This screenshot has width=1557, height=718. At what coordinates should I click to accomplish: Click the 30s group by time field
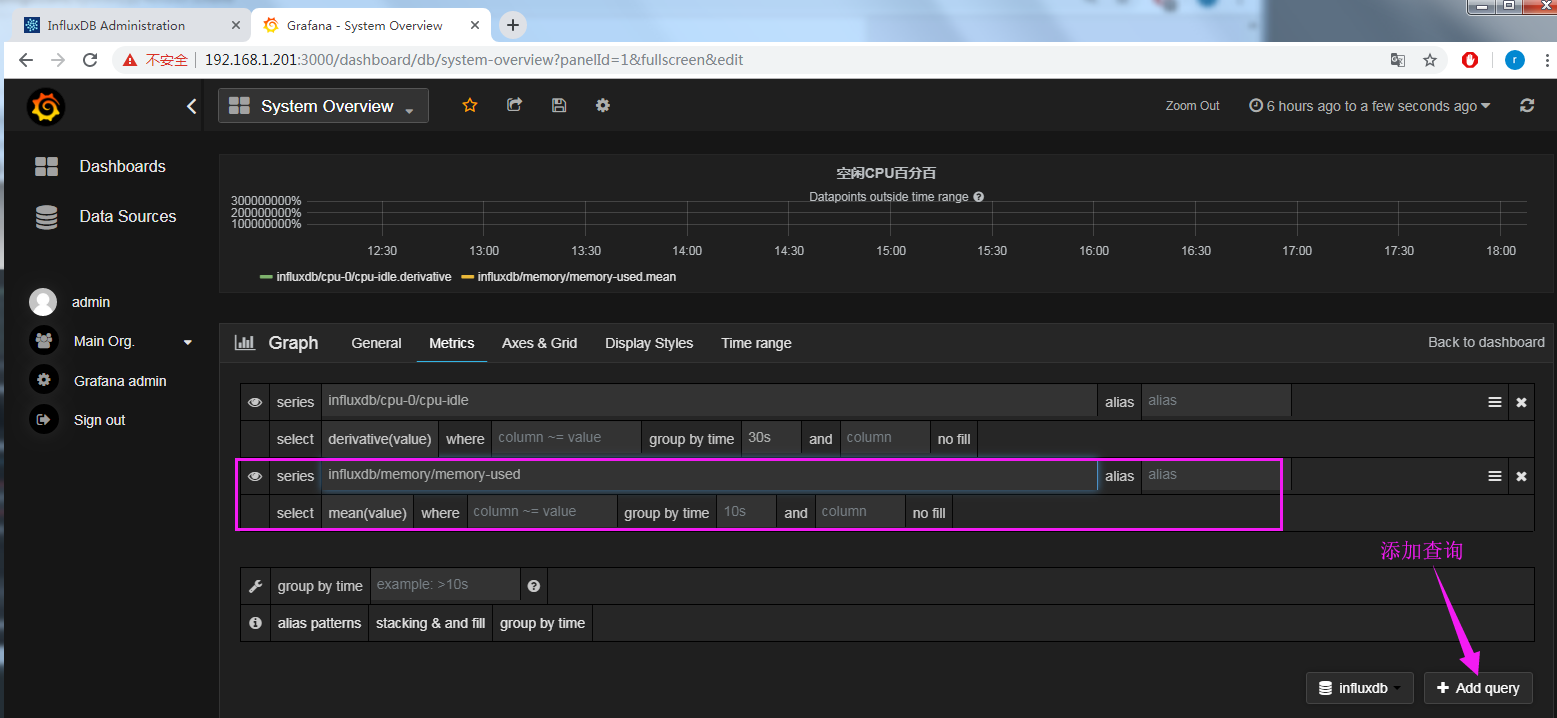tap(770, 438)
